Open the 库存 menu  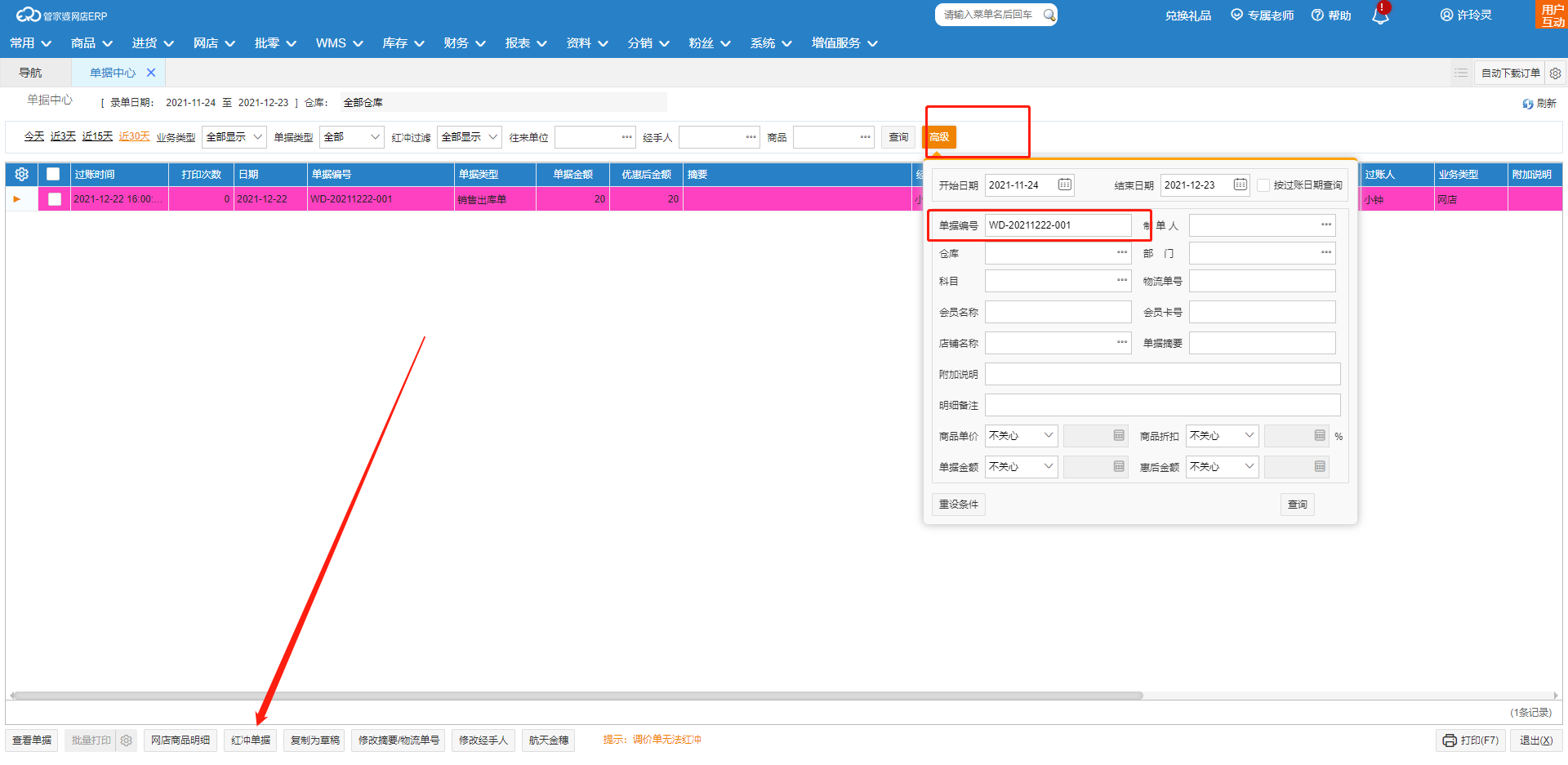pos(403,43)
